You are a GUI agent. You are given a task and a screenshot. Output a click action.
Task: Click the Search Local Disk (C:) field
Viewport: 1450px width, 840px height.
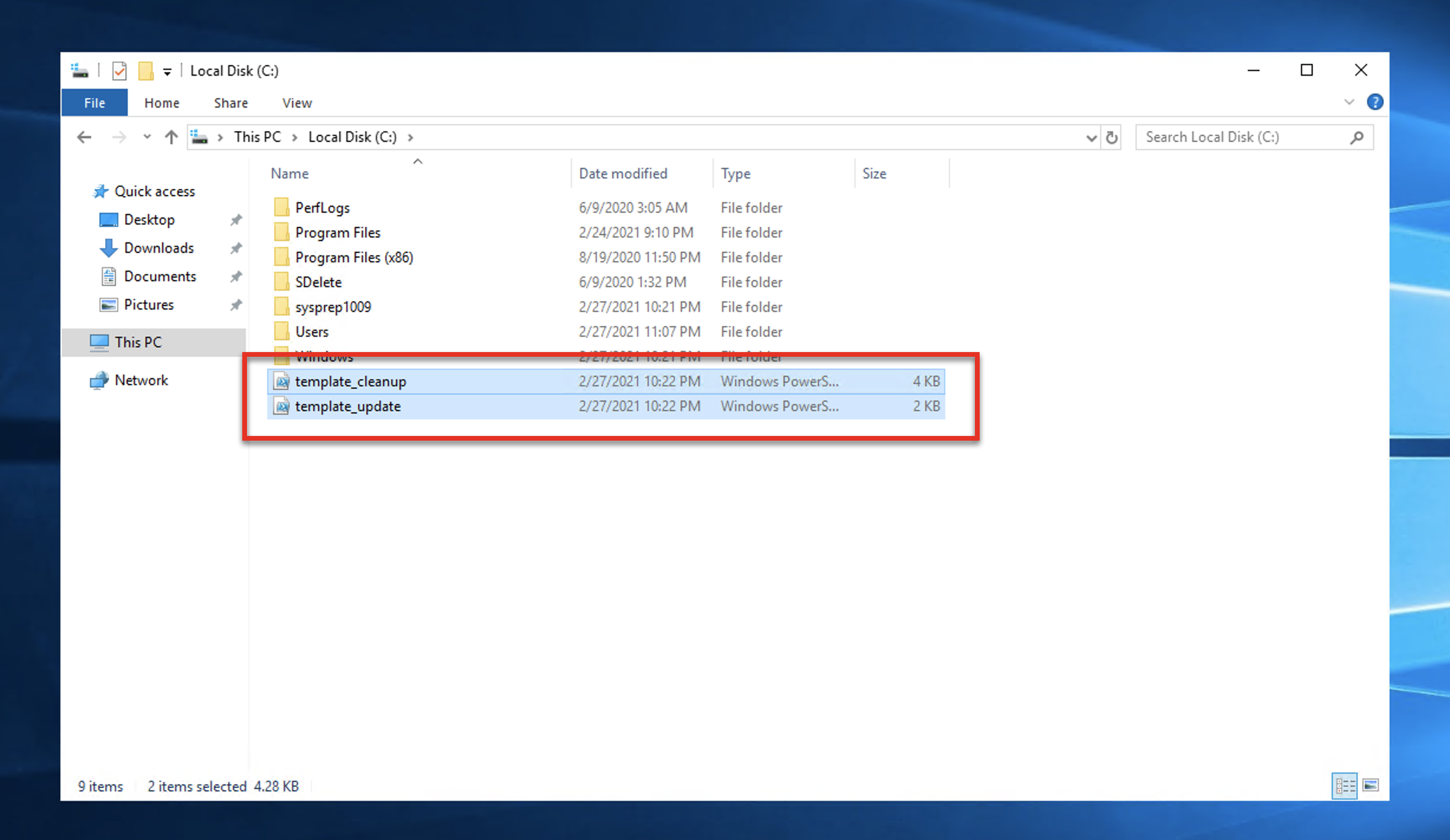[x=1241, y=137]
